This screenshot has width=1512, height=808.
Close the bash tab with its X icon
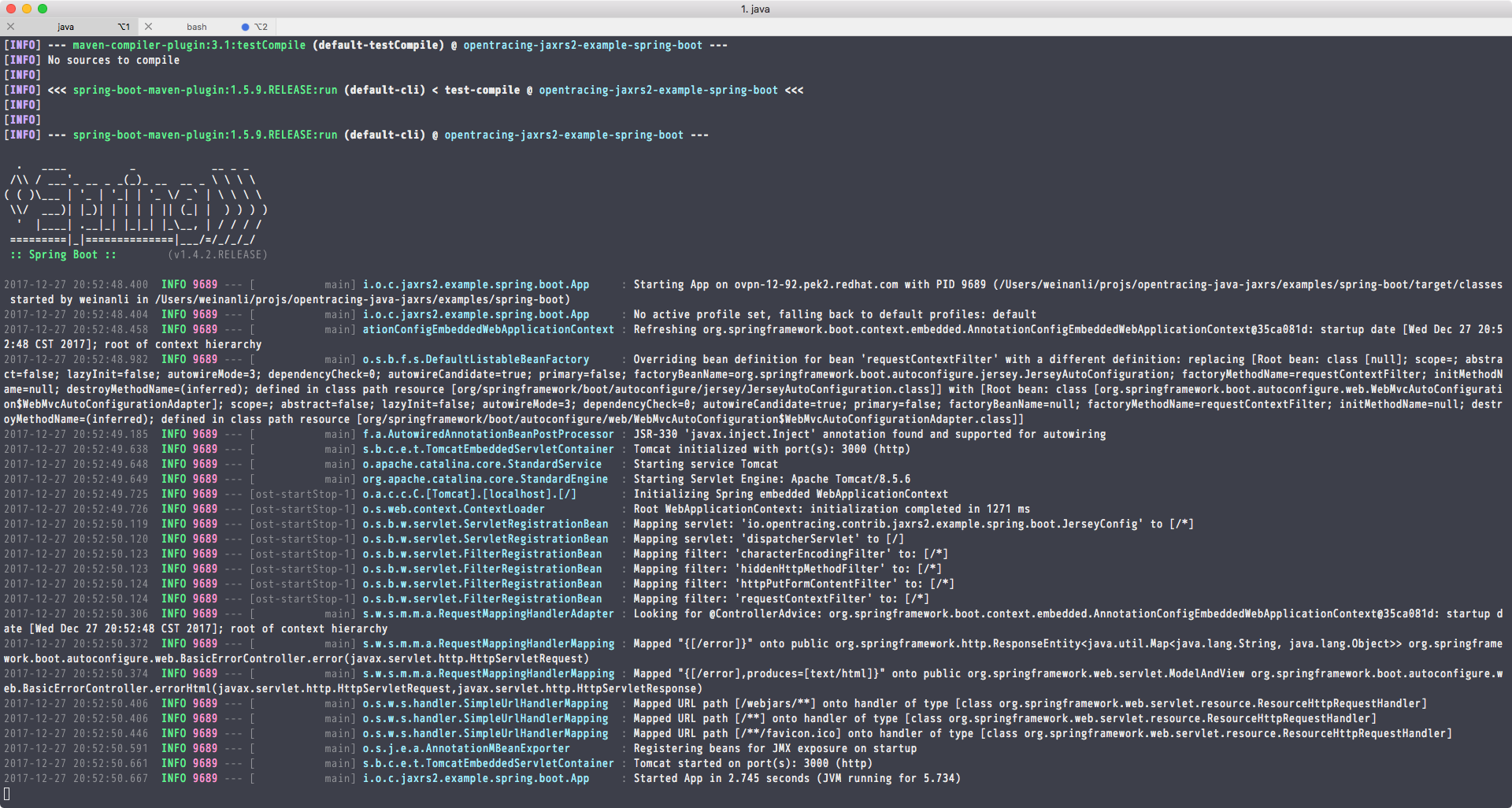point(149,27)
